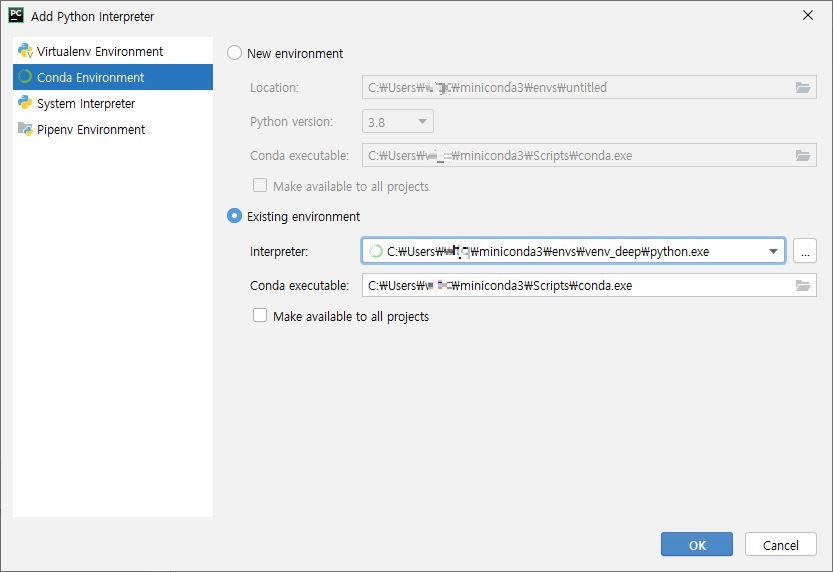833x572 pixels.
Task: Toggle disabled Make available to all projects
Action: coord(260,185)
